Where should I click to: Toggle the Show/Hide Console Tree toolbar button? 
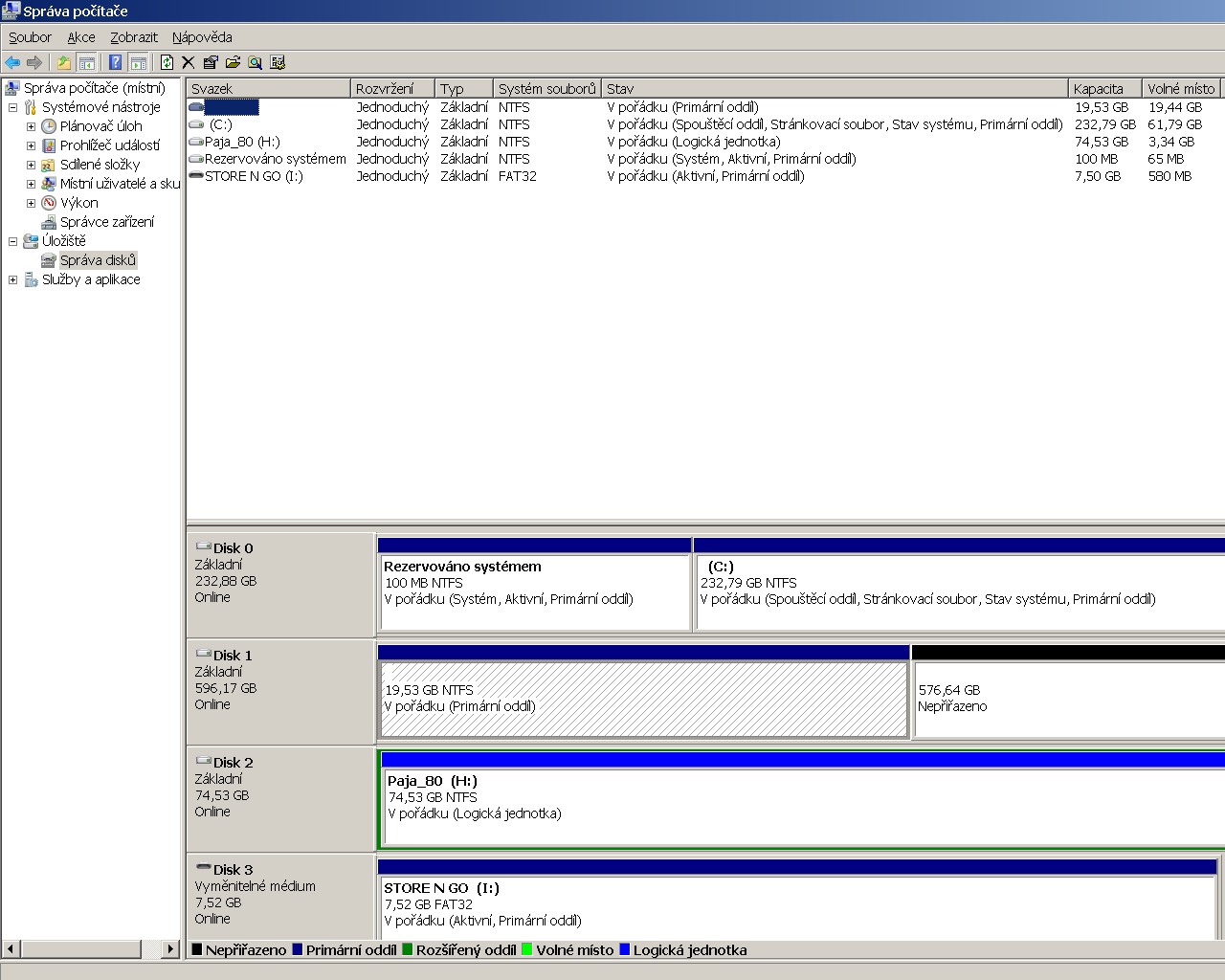pyautogui.click(x=87, y=63)
